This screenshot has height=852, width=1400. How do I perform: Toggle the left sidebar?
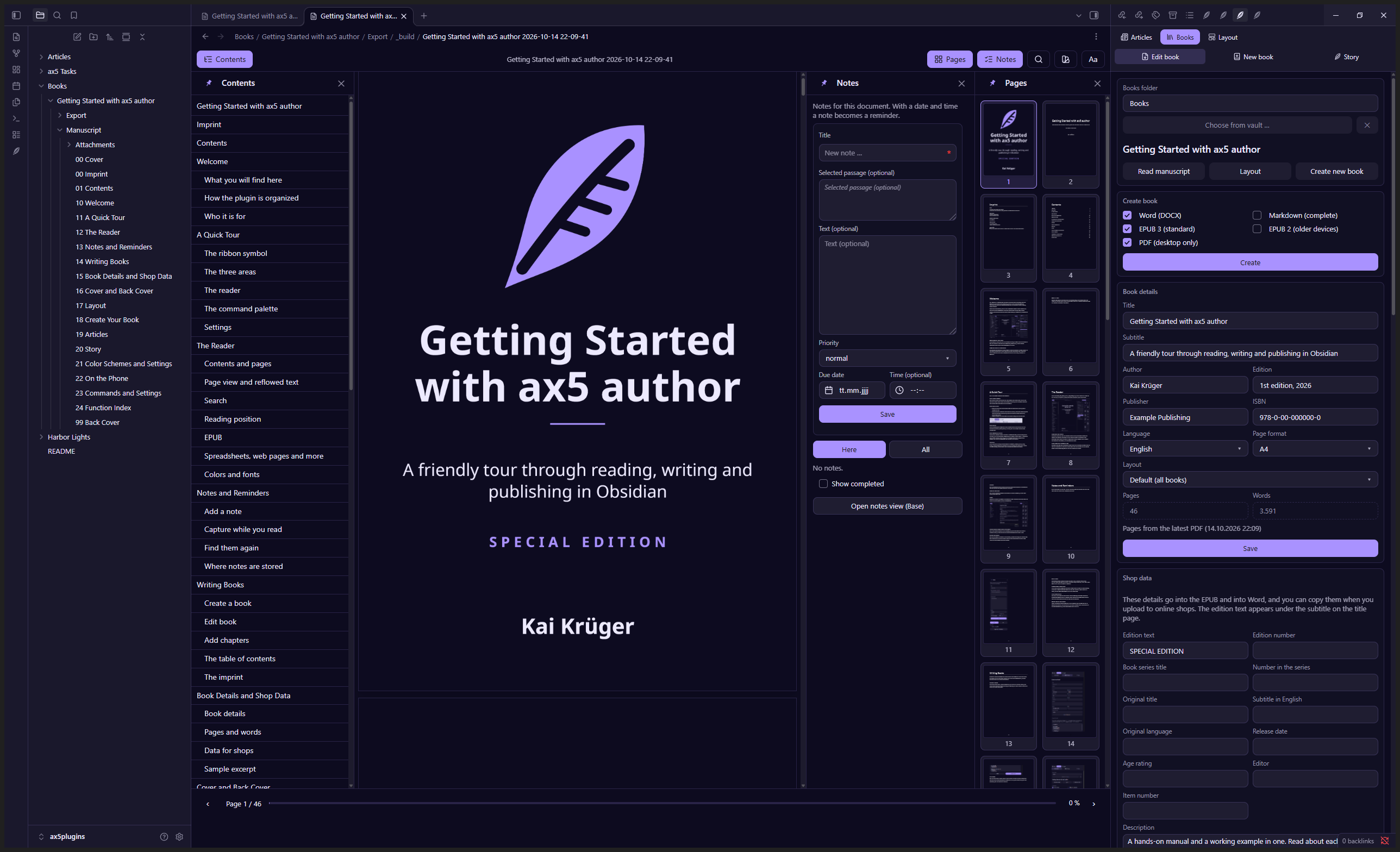pos(16,15)
